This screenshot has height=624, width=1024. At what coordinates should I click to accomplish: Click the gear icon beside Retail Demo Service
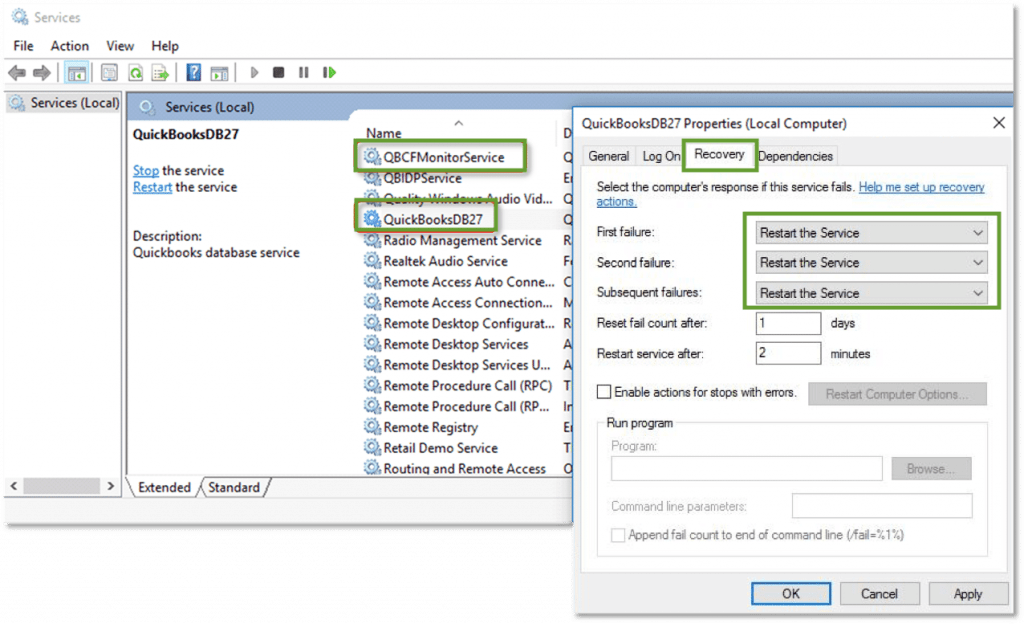372,448
